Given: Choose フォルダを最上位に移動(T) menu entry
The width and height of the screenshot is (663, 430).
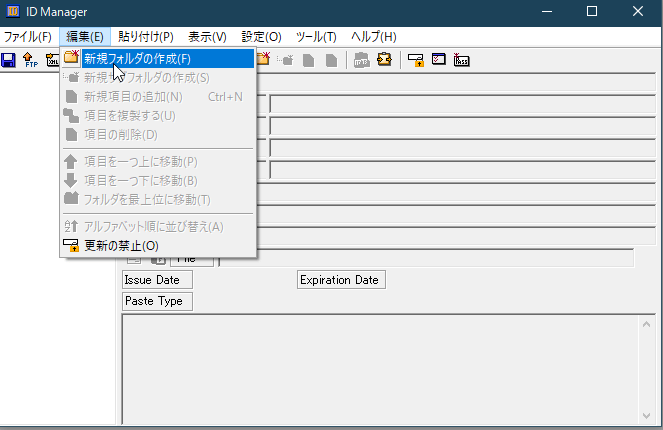Looking at the screenshot, I should [158, 200].
